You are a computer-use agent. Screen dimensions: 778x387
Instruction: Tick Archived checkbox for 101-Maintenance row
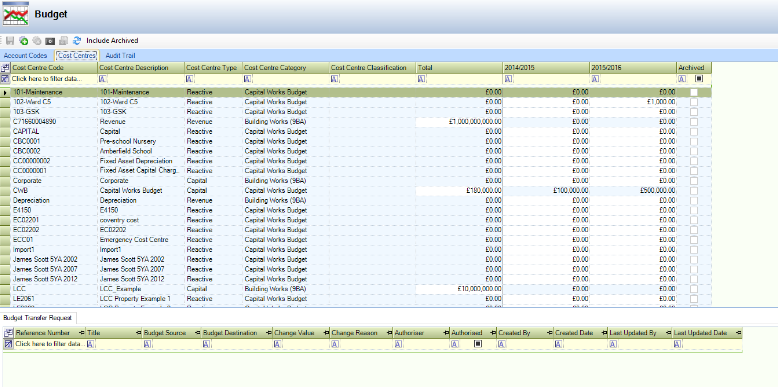click(694, 92)
